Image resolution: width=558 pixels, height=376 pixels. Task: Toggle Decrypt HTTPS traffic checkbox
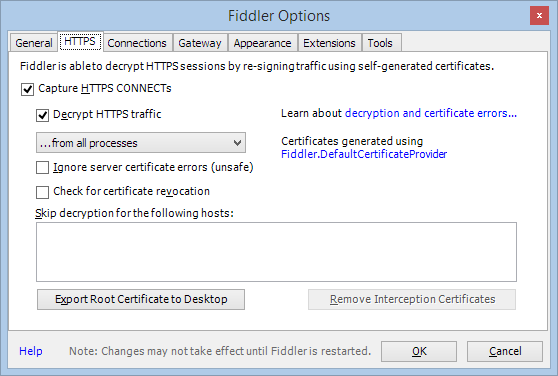(x=42, y=115)
